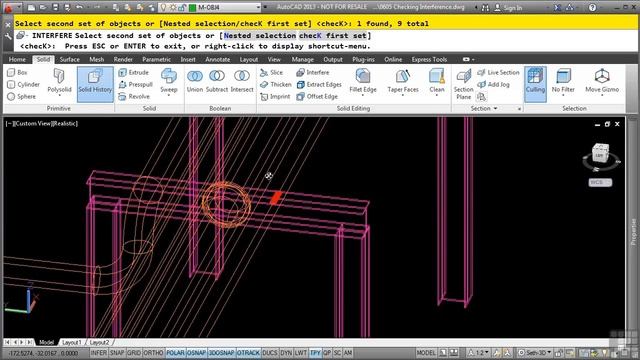Click the Sweep tool
This screenshot has height=360, width=640.
pos(169,81)
